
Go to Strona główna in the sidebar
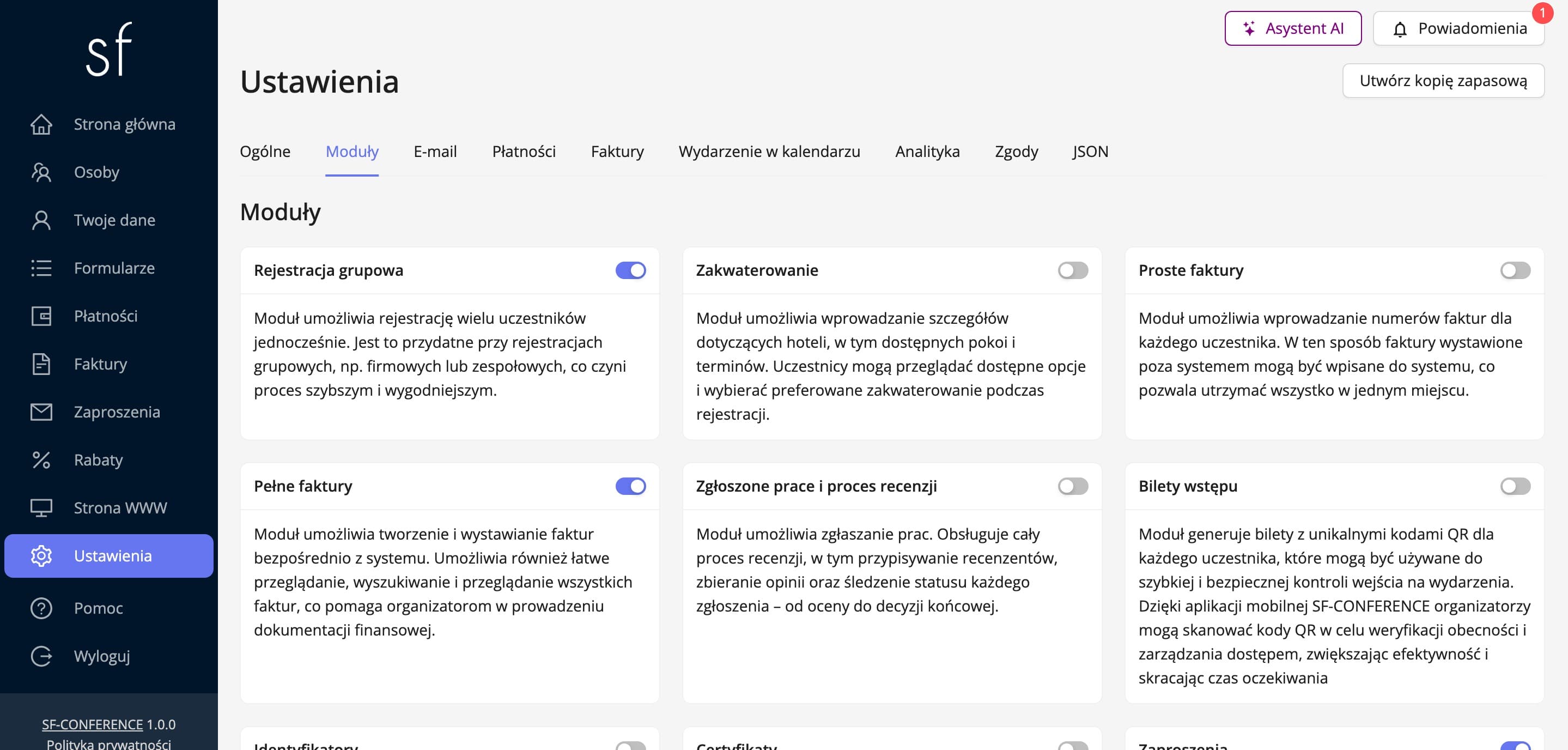coord(109,124)
